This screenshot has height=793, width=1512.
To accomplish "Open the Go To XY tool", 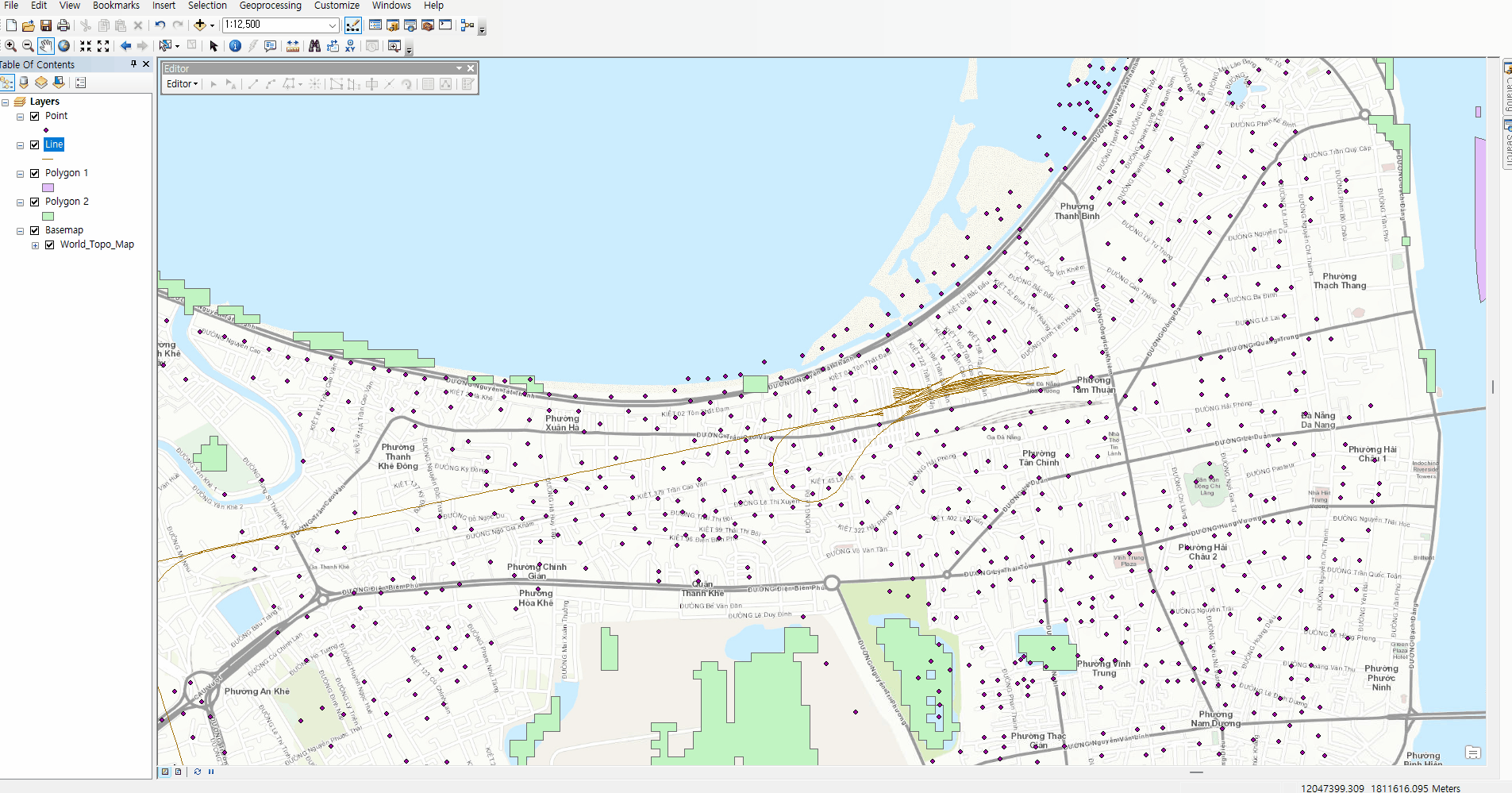I will [350, 46].
